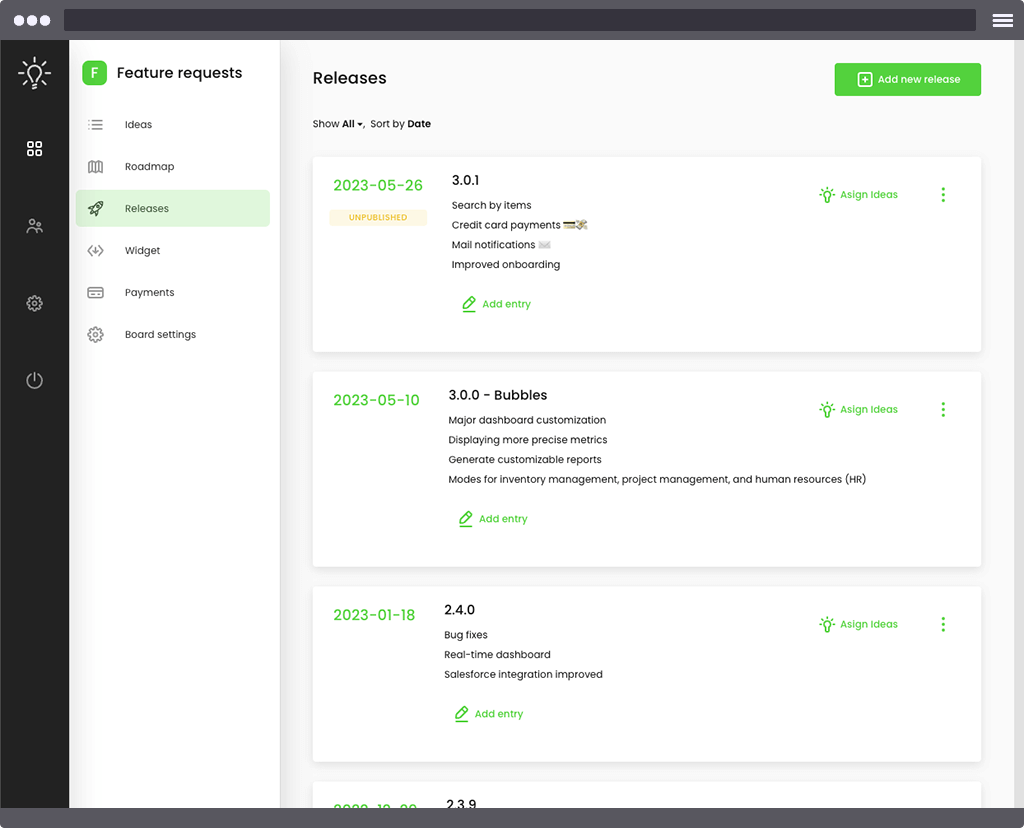Open Payments from the side menu
This screenshot has width=1024, height=828.
[x=149, y=293]
